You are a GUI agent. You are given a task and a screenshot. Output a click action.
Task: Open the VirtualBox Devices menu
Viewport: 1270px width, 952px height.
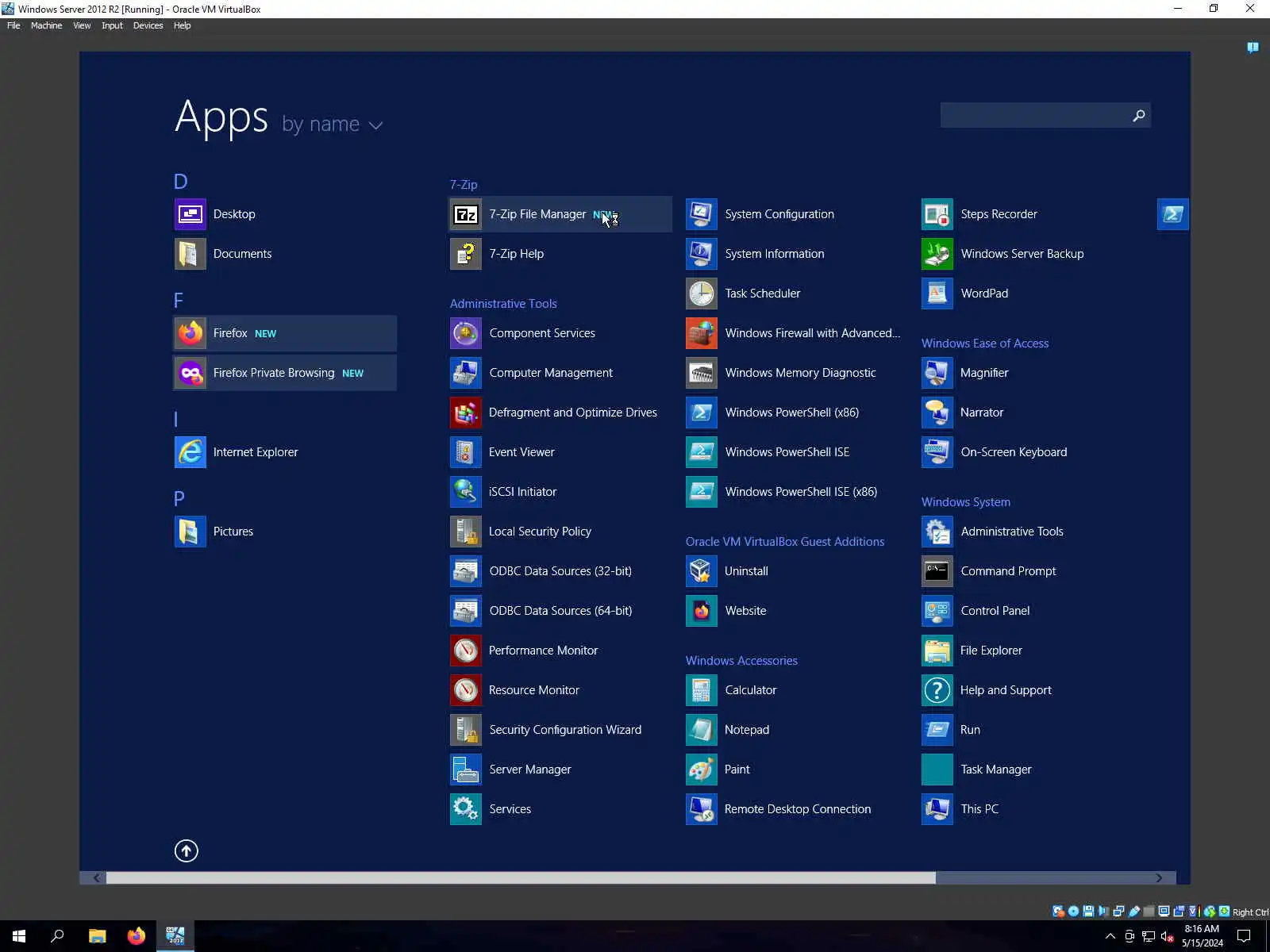(x=148, y=25)
